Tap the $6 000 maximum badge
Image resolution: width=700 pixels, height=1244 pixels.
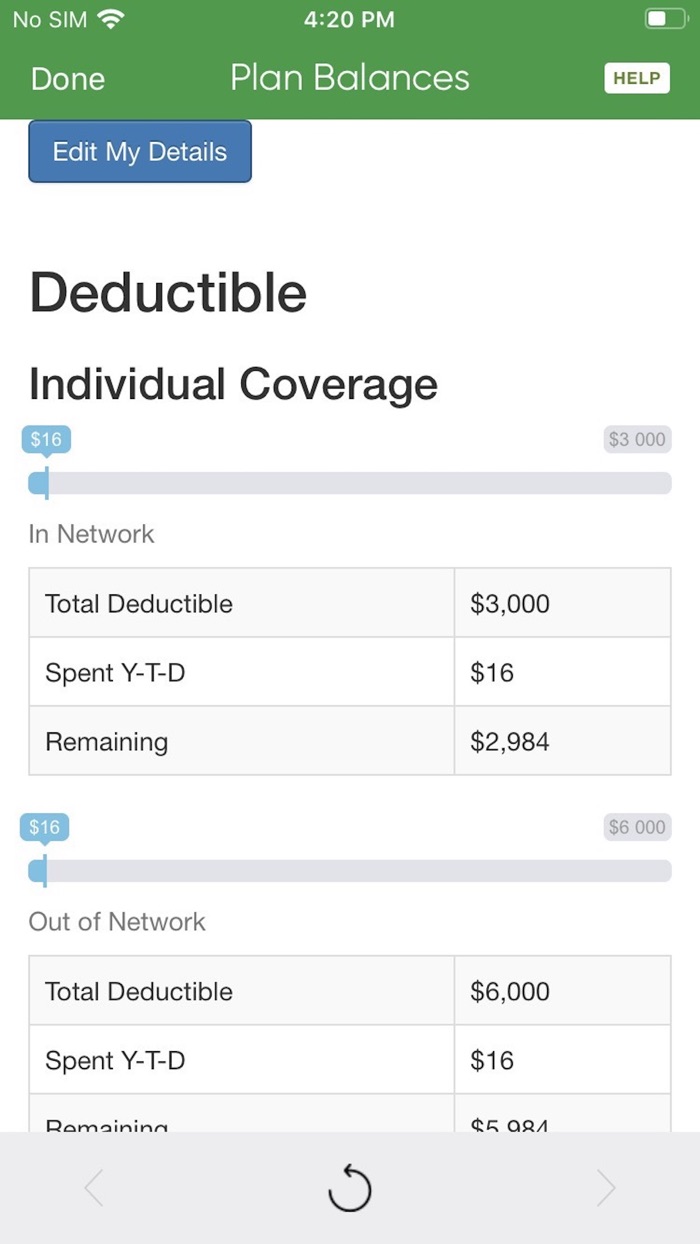coord(636,828)
